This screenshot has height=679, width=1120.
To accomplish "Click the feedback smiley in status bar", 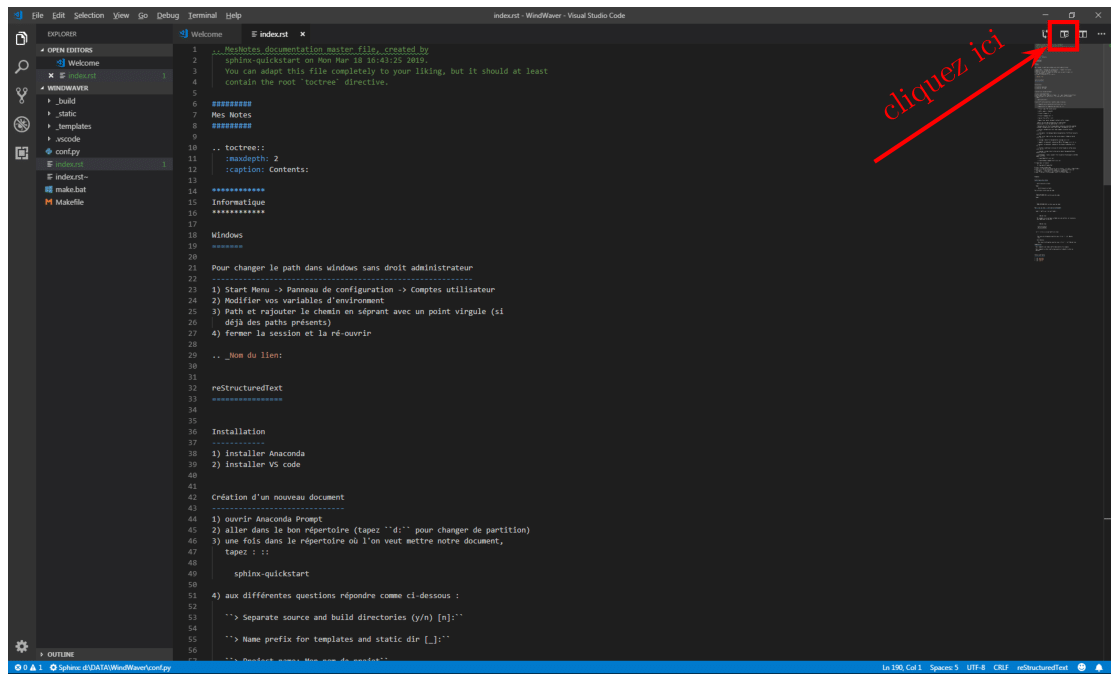I will (x=1081, y=668).
